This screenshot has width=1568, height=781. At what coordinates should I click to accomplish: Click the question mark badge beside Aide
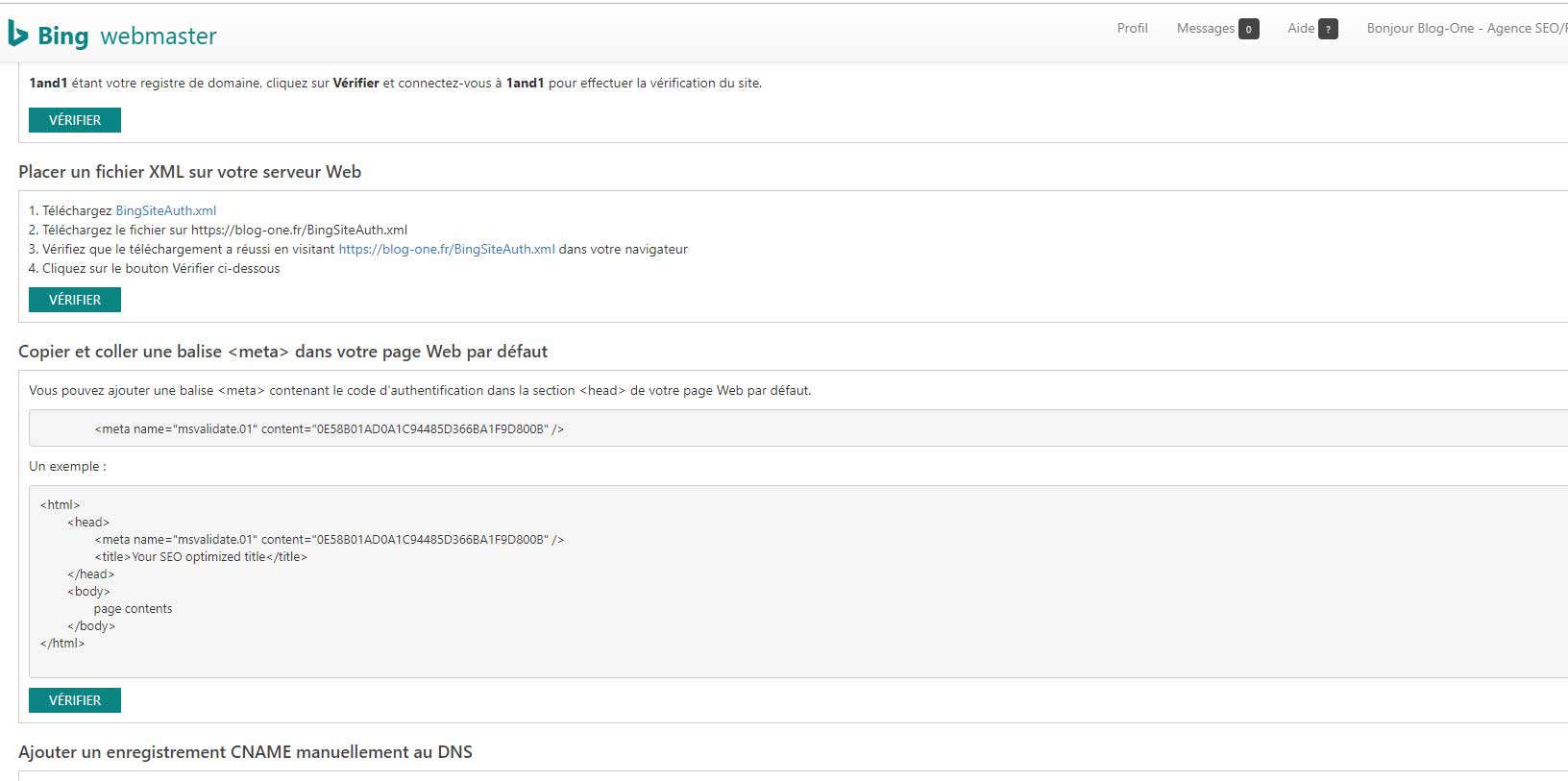click(x=1328, y=30)
